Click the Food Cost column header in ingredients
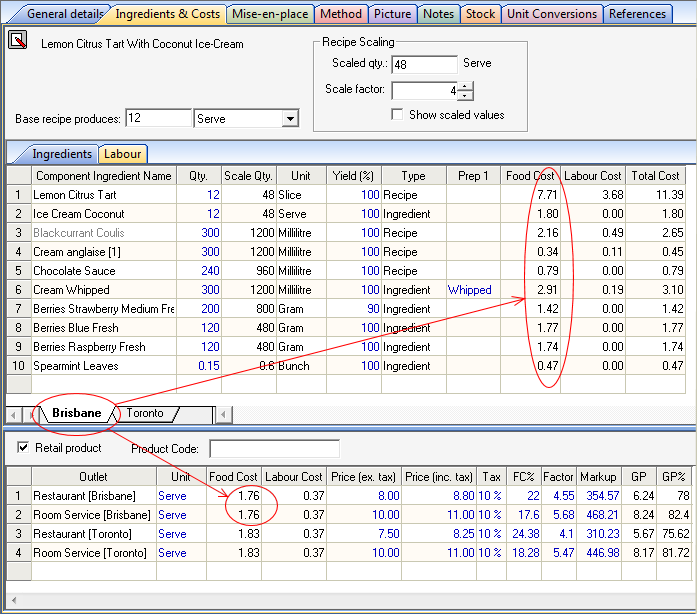This screenshot has width=697, height=614. (530, 176)
